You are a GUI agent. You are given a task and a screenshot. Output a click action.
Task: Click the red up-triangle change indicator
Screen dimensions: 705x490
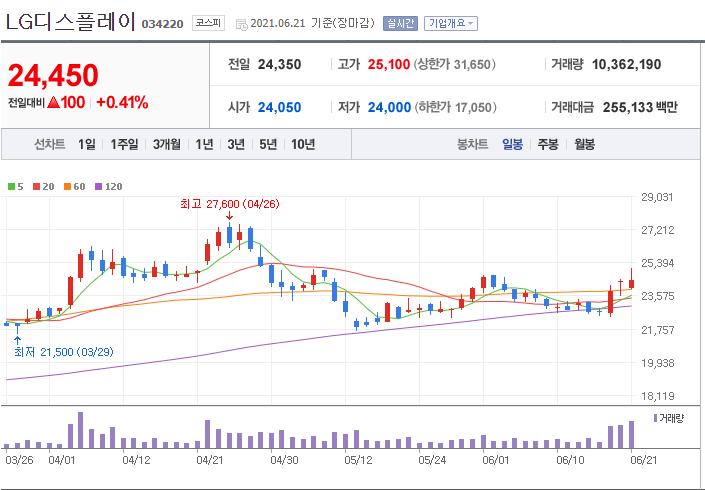coord(54,102)
